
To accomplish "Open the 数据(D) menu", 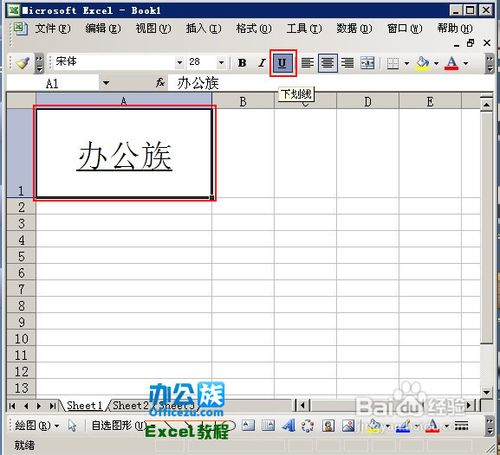I will 354,29.
